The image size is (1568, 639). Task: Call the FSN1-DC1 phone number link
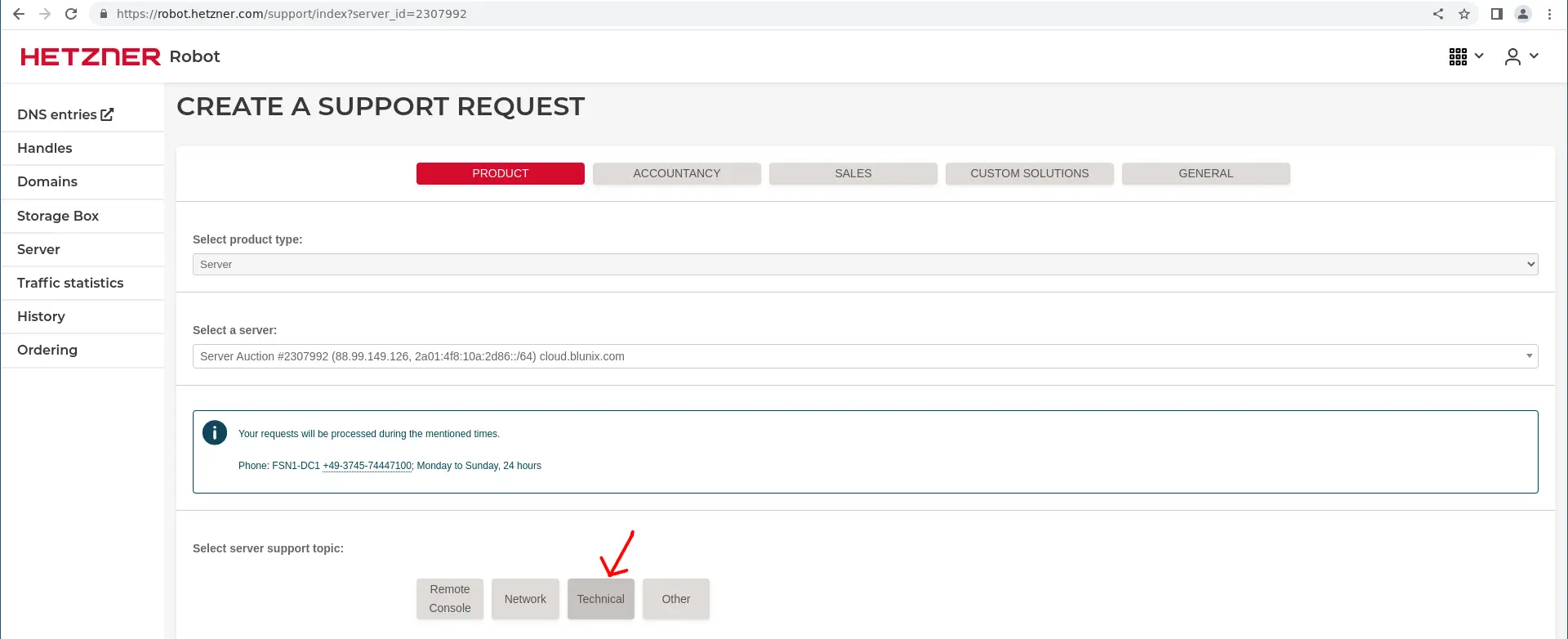point(367,466)
